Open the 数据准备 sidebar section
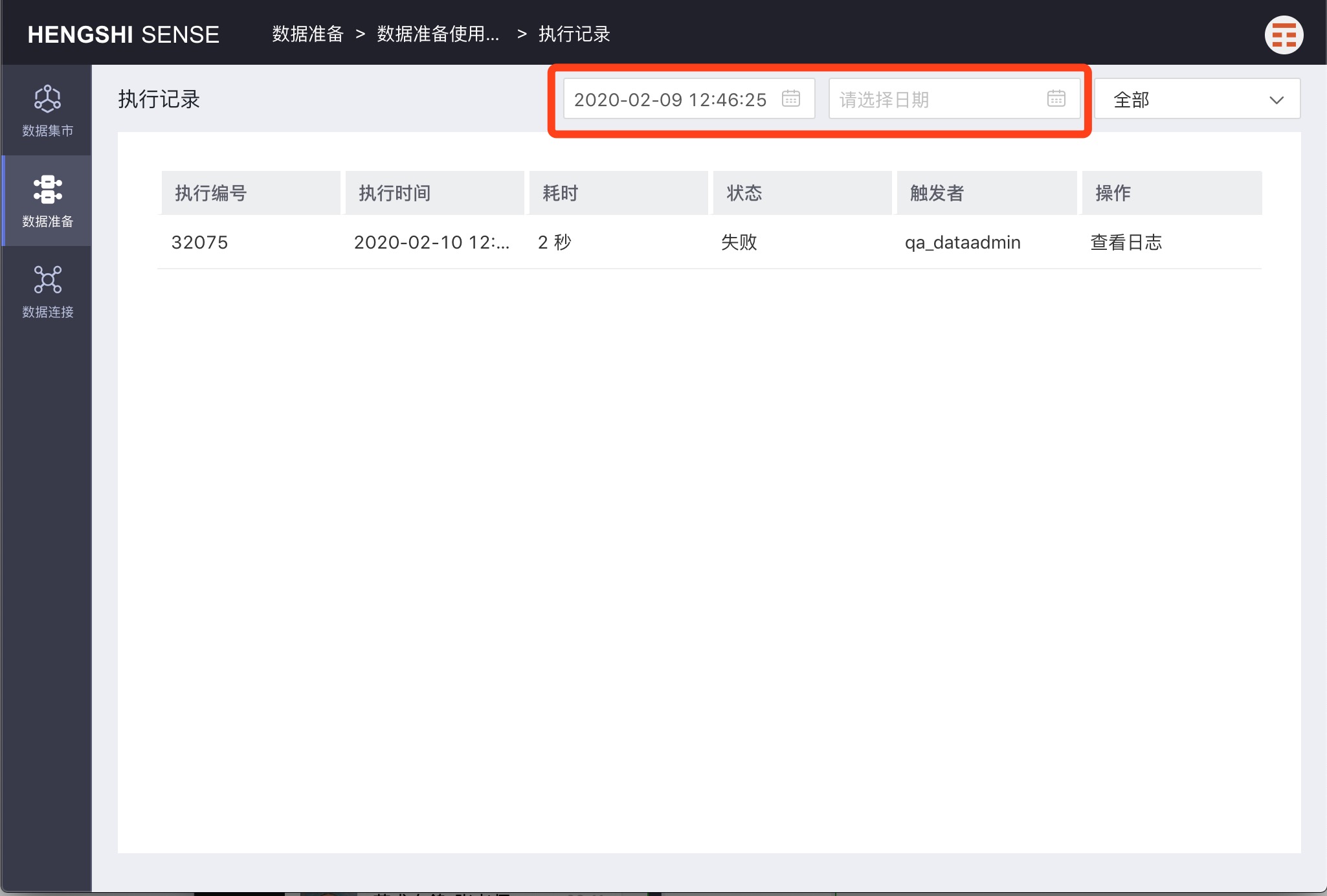 coord(47,201)
